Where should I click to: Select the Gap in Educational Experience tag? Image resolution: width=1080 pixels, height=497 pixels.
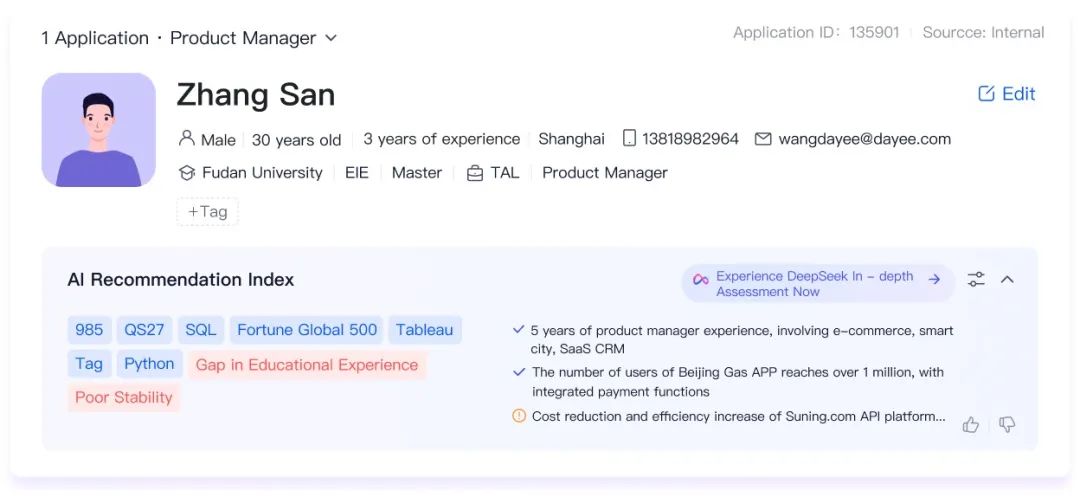tap(307, 365)
